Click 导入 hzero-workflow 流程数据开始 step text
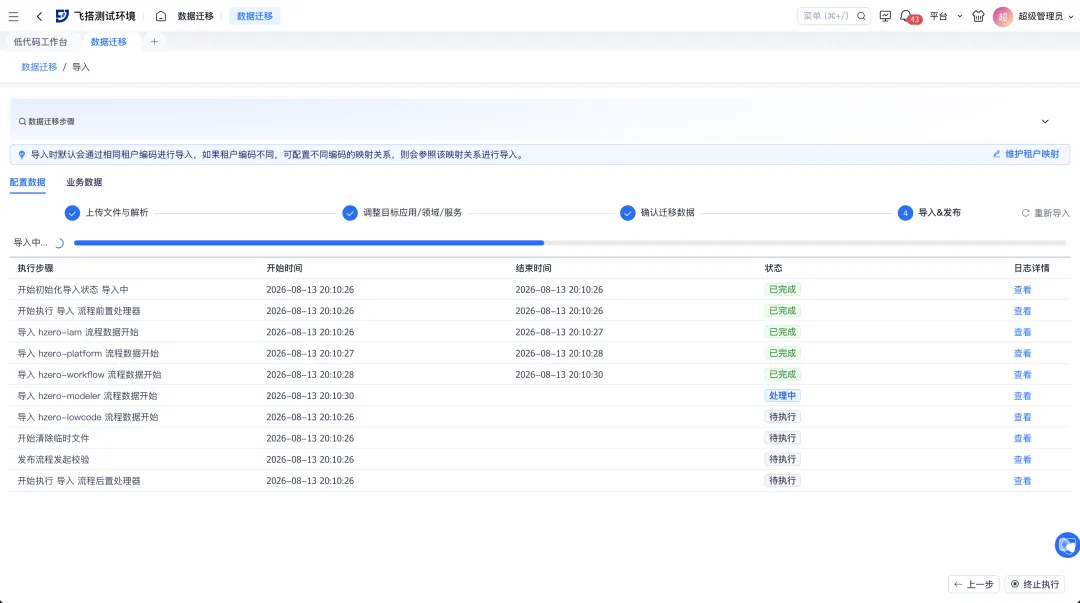 pyautogui.click(x=90, y=375)
